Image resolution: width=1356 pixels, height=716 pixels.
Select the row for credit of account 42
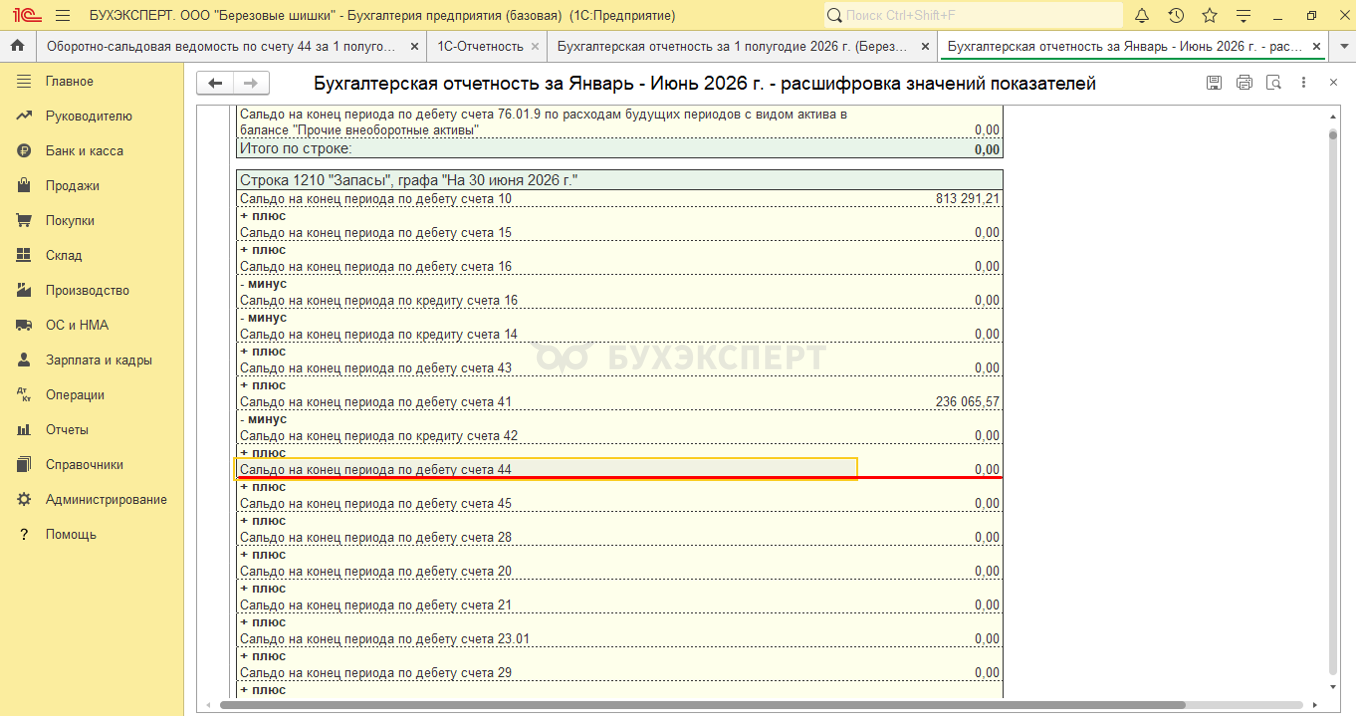pos(620,436)
